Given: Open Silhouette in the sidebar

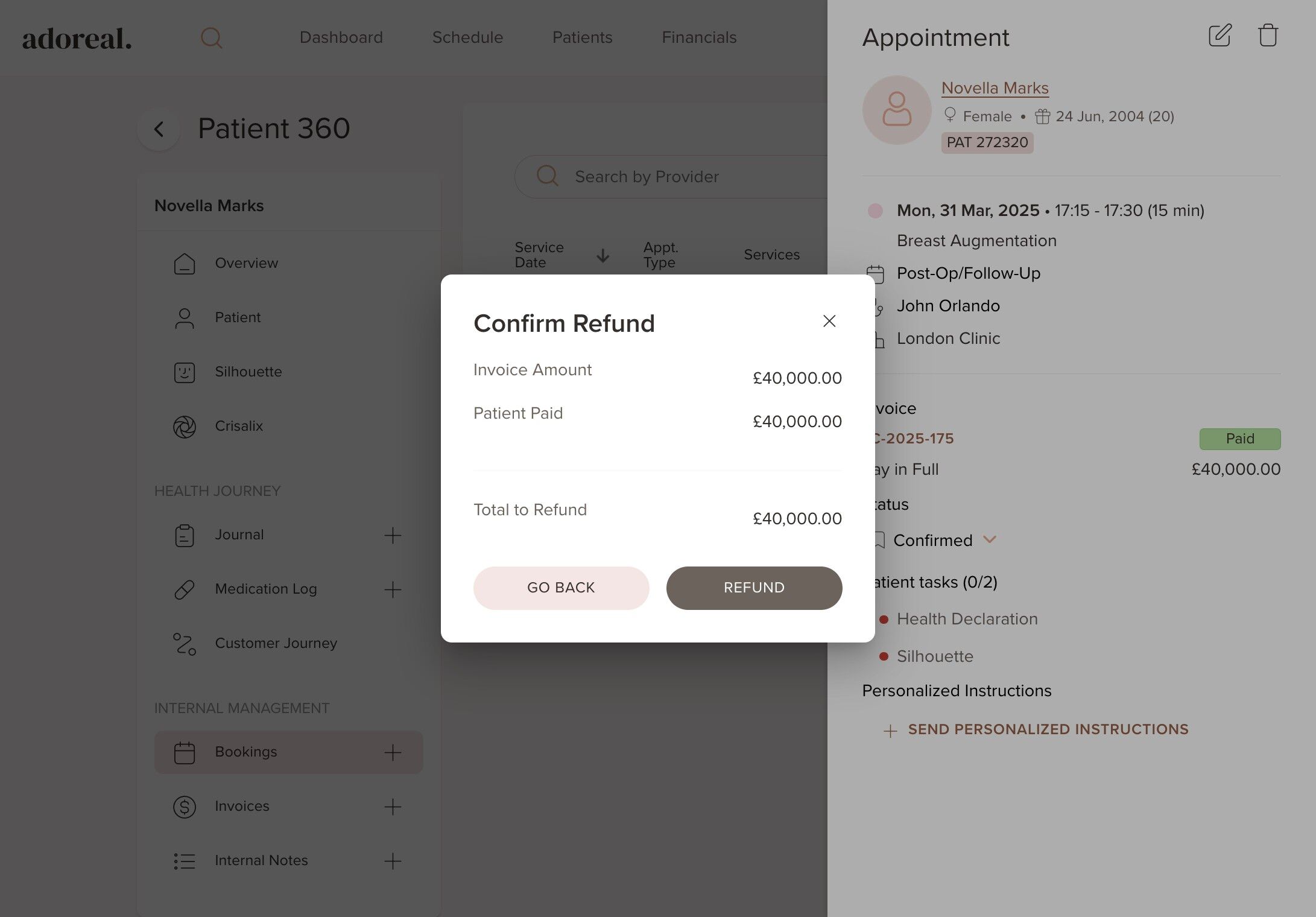Looking at the screenshot, I should pyautogui.click(x=248, y=372).
